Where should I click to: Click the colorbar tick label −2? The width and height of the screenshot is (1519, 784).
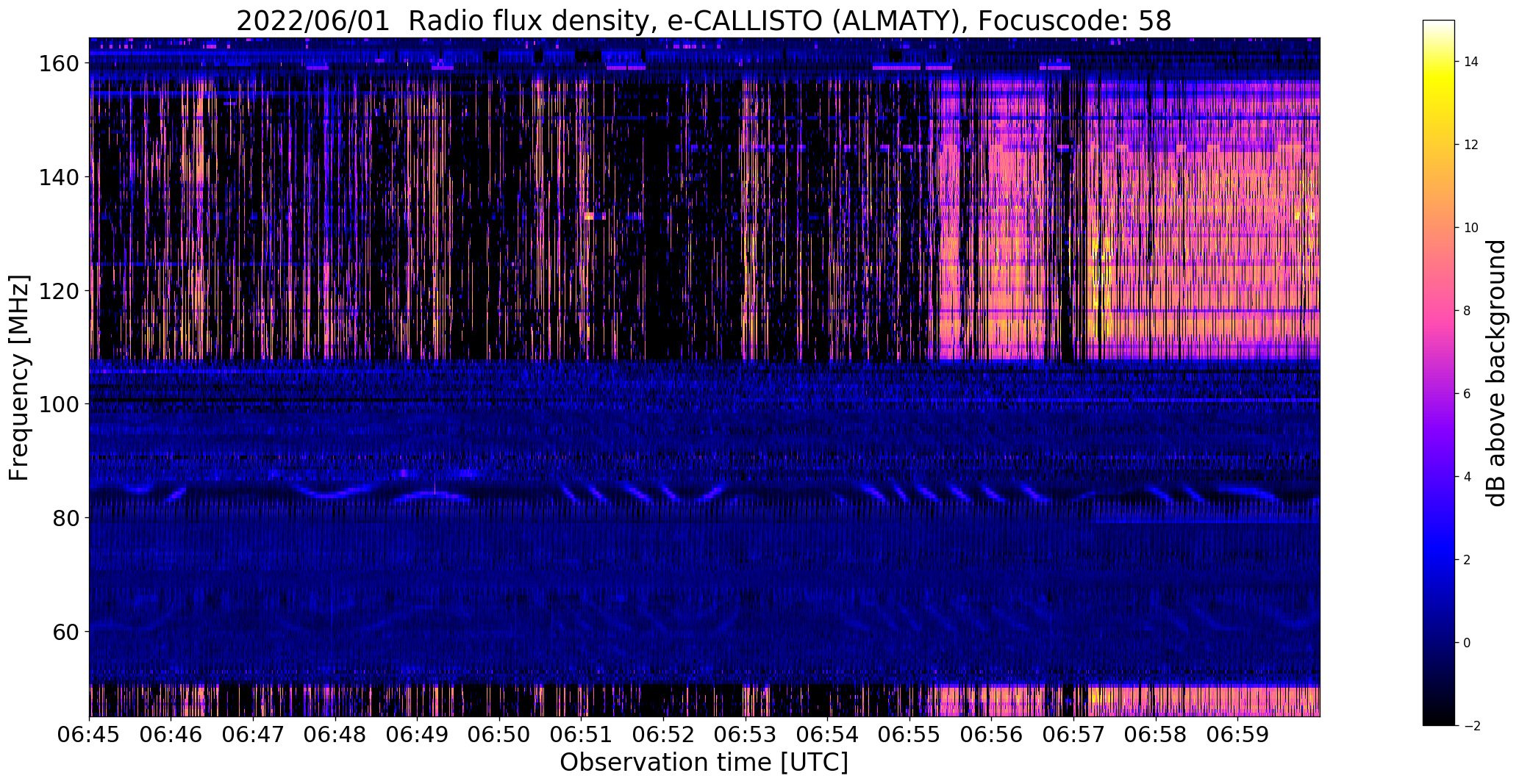(1471, 726)
